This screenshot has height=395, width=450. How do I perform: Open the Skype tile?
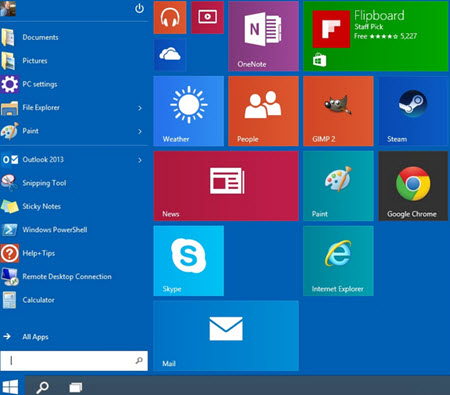[189, 261]
